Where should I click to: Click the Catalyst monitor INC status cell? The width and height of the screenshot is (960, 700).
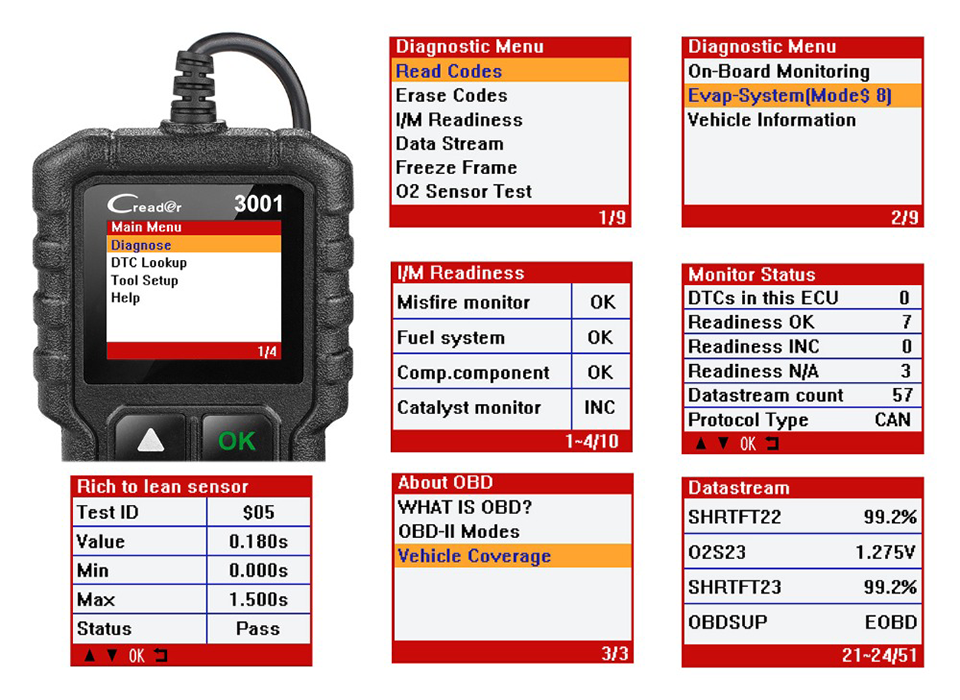point(600,408)
